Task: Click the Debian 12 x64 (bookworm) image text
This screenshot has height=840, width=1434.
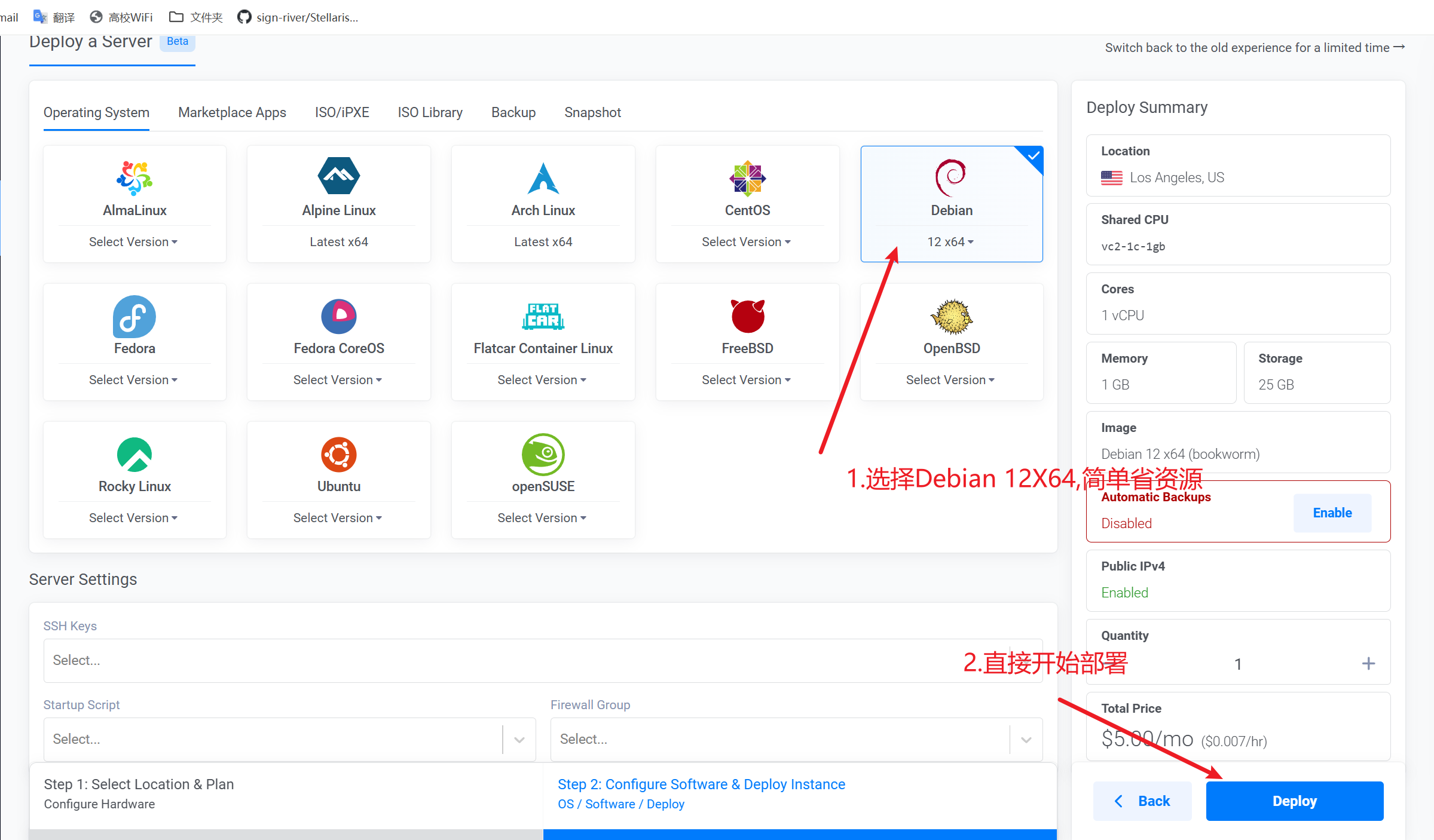Action: [1181, 454]
